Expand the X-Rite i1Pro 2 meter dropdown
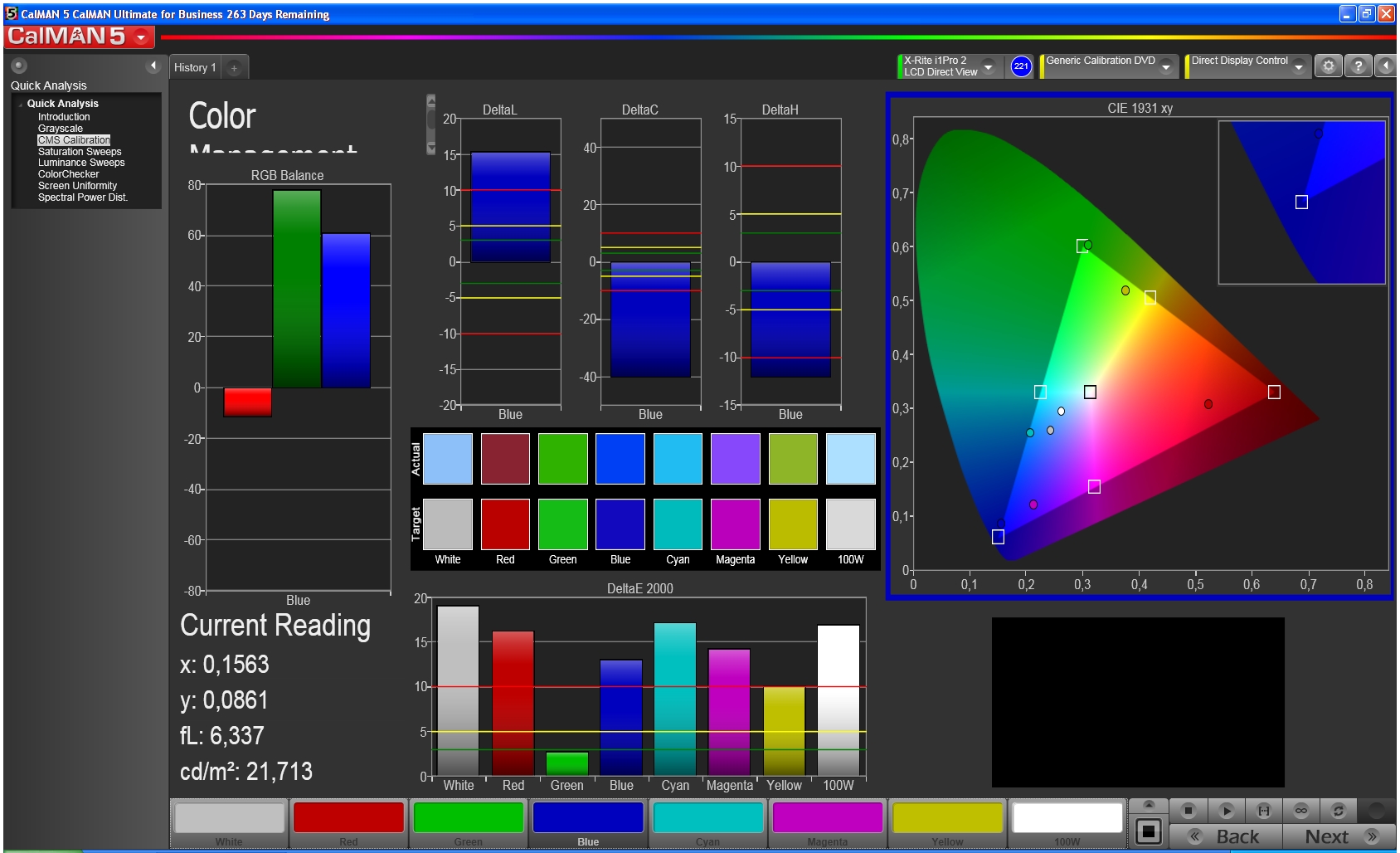 988,66
